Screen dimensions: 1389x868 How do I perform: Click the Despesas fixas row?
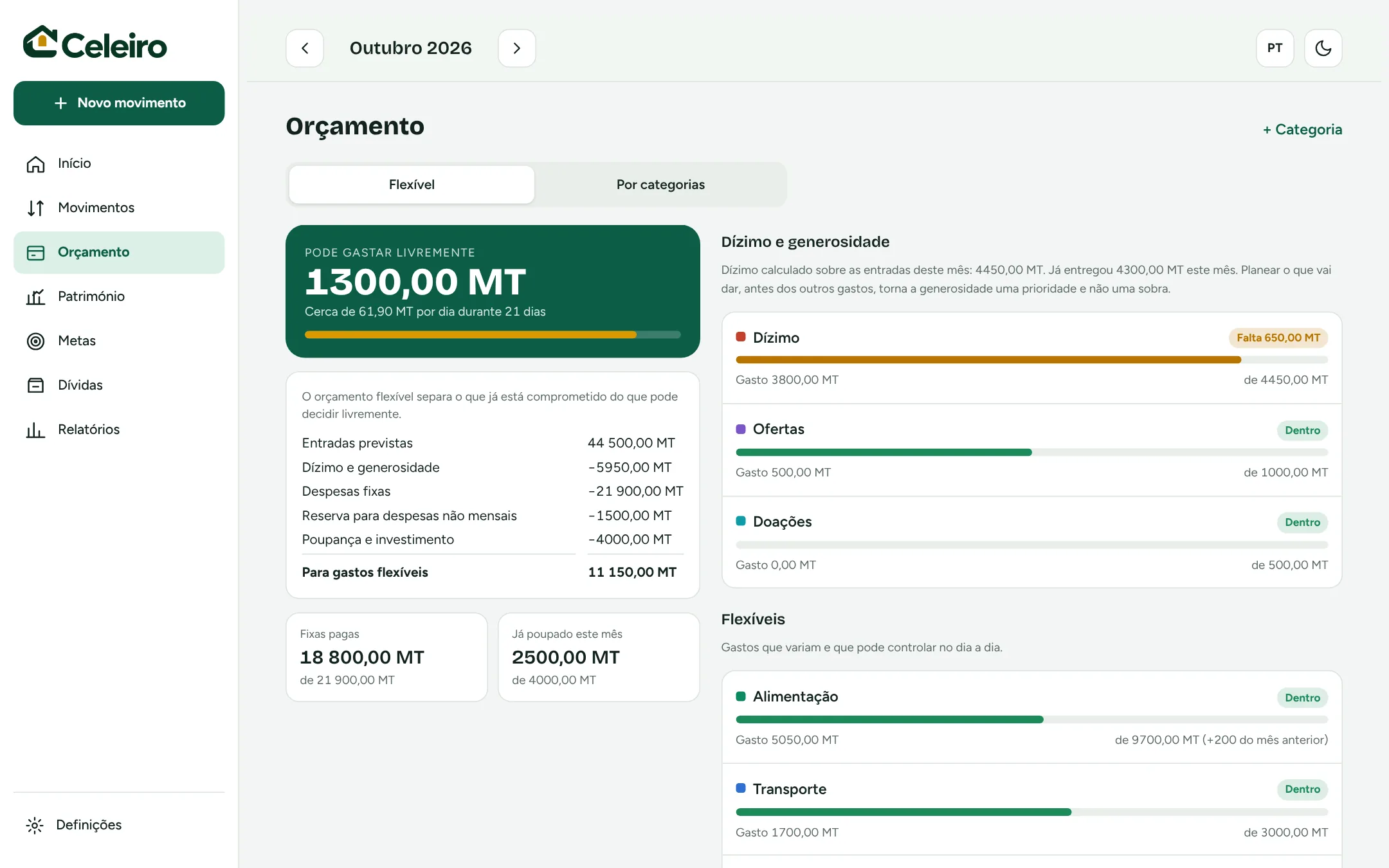point(493,491)
